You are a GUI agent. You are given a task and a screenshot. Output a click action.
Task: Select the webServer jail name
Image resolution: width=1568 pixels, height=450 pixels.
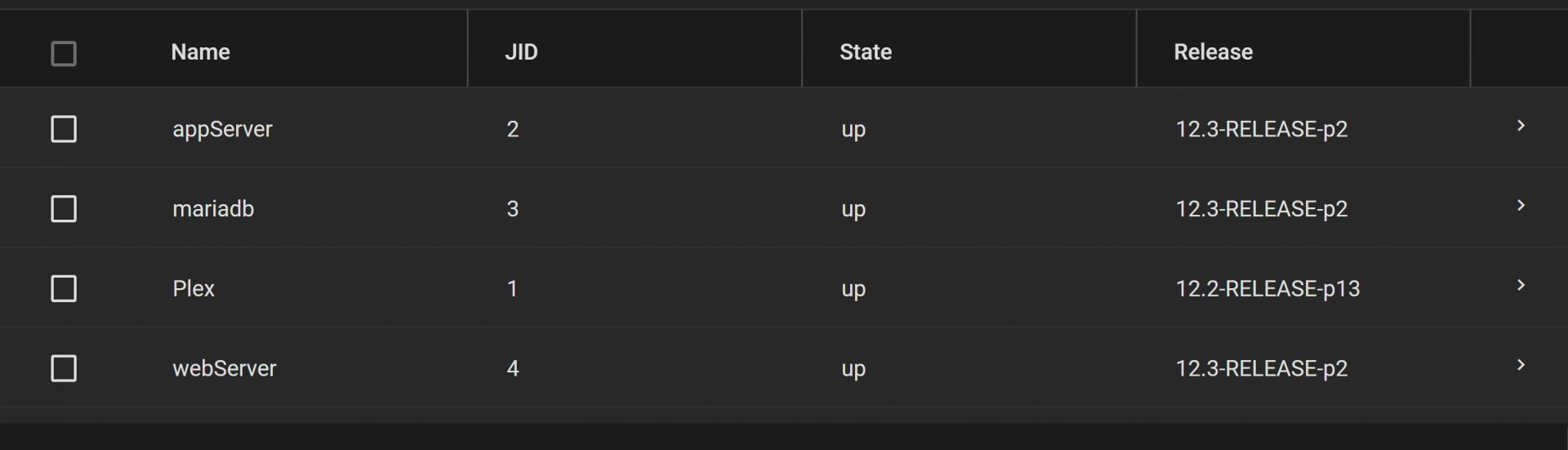tap(225, 368)
